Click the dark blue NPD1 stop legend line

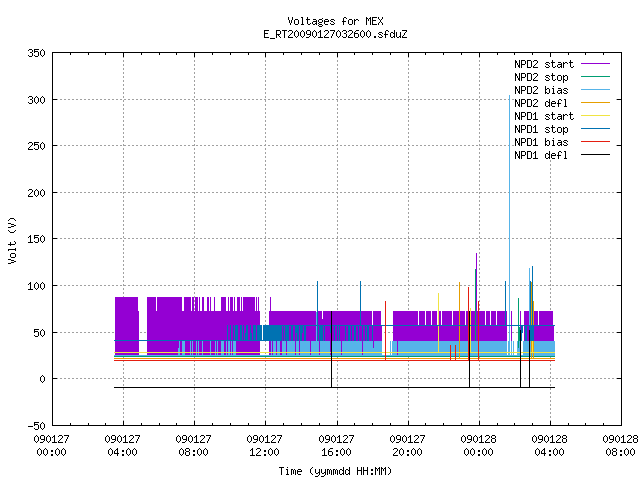(595, 129)
